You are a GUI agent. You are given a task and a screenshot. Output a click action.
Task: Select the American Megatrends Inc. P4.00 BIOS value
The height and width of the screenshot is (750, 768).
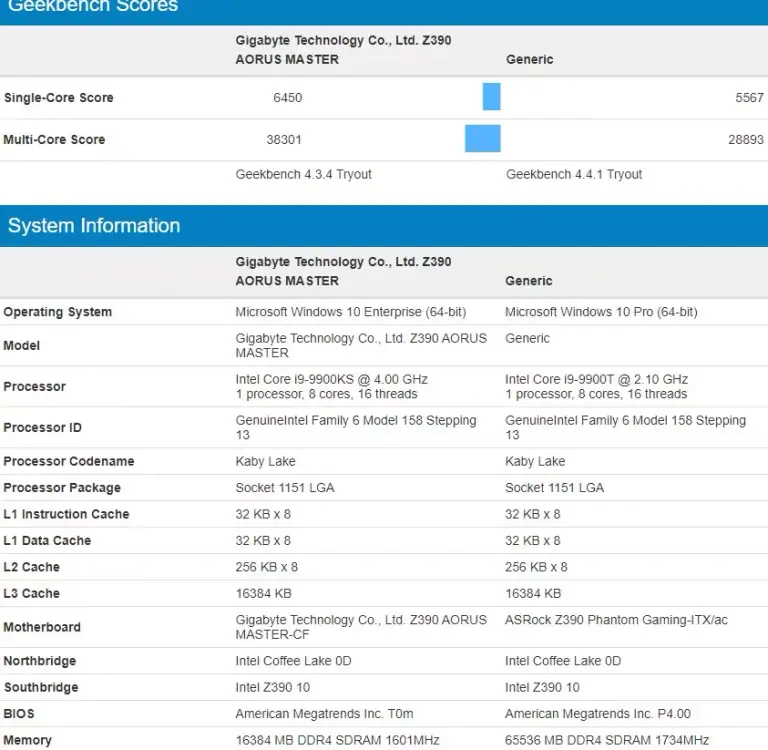pos(598,714)
